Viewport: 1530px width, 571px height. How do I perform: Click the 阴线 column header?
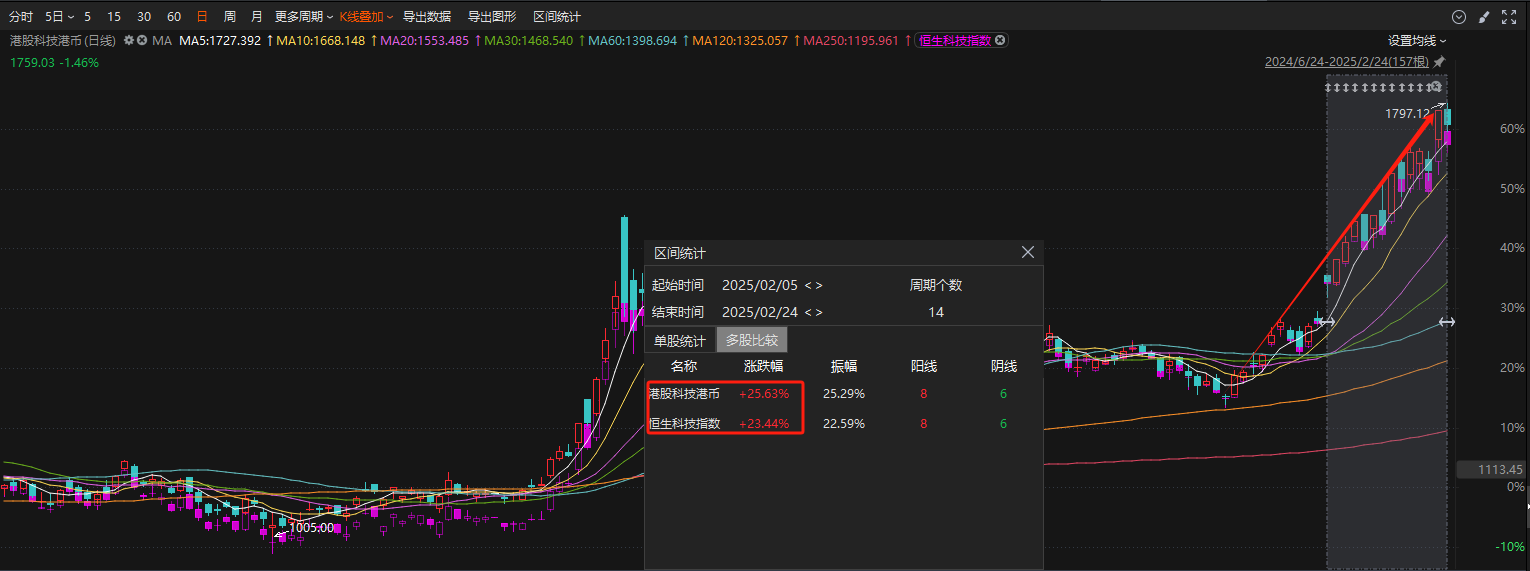pos(1004,367)
